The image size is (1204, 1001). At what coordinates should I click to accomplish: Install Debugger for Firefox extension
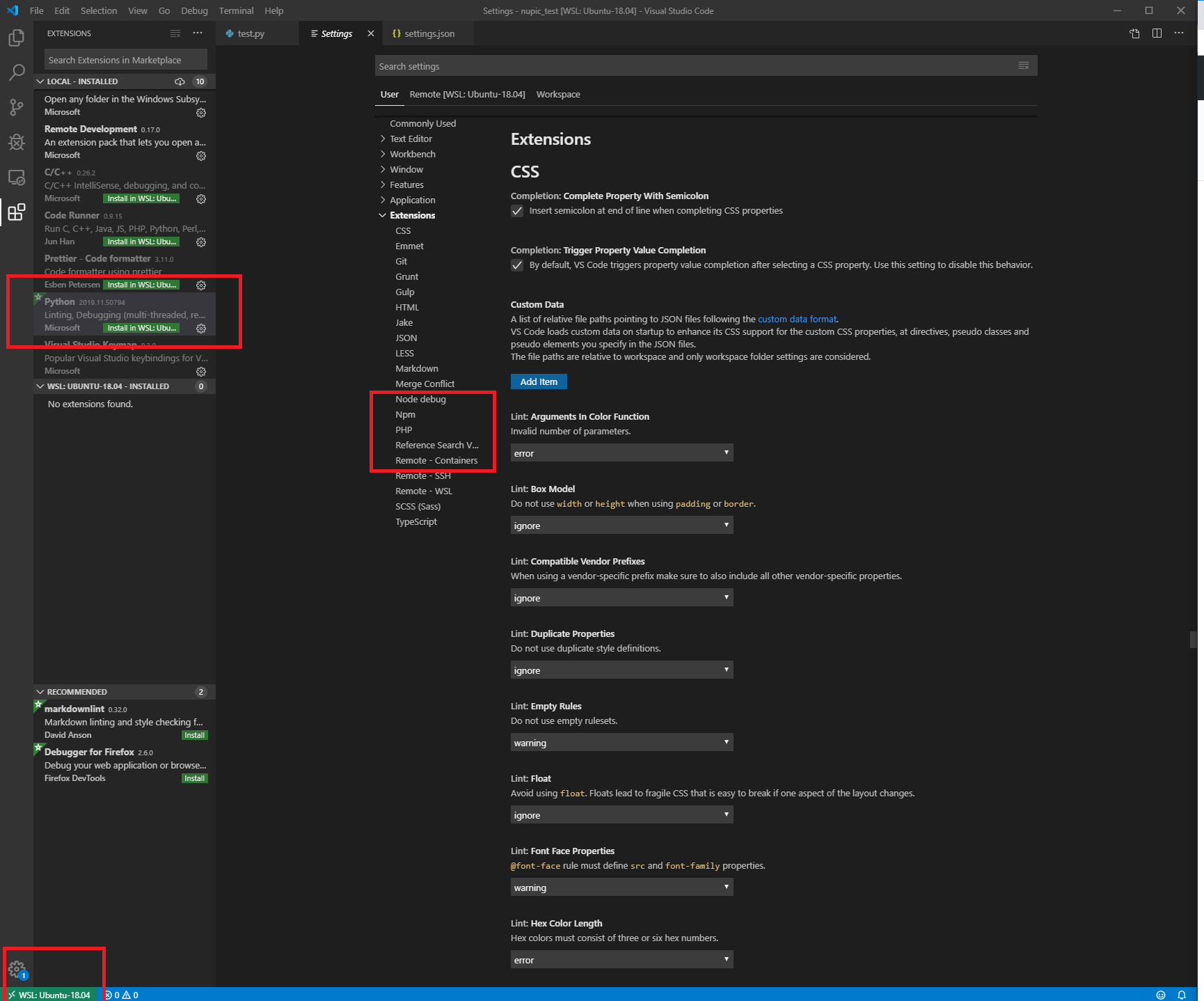[195, 778]
